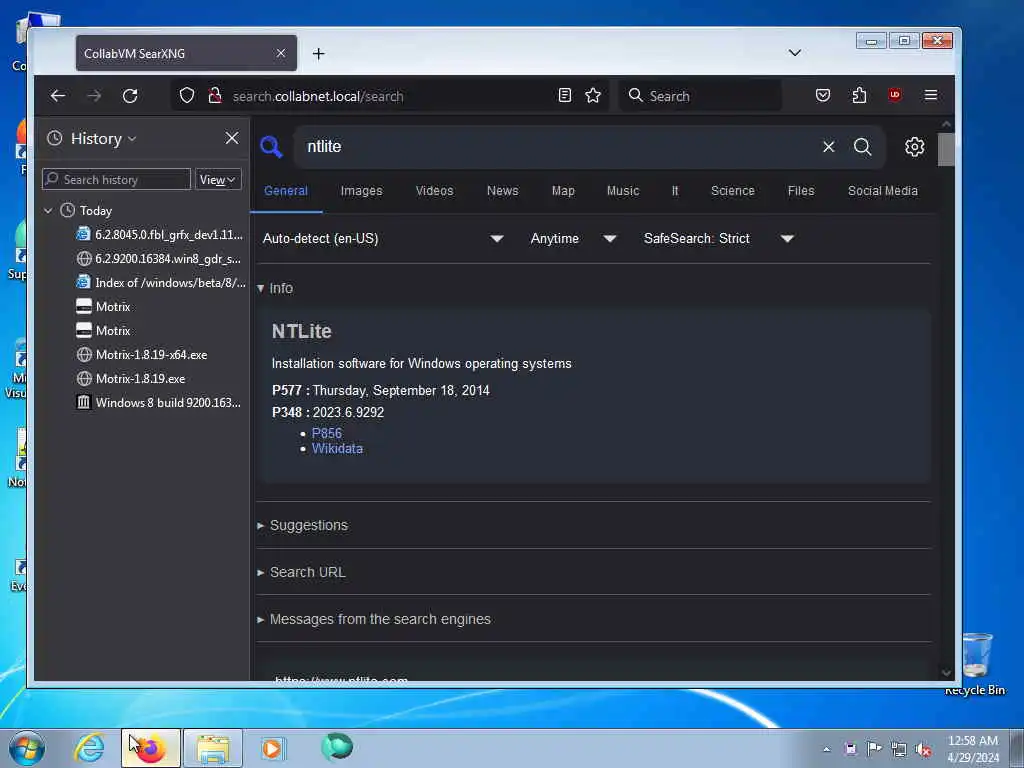Open the SafeSearch: Strict dropdown
Image resolution: width=1024 pixels, height=768 pixels.
click(x=718, y=238)
